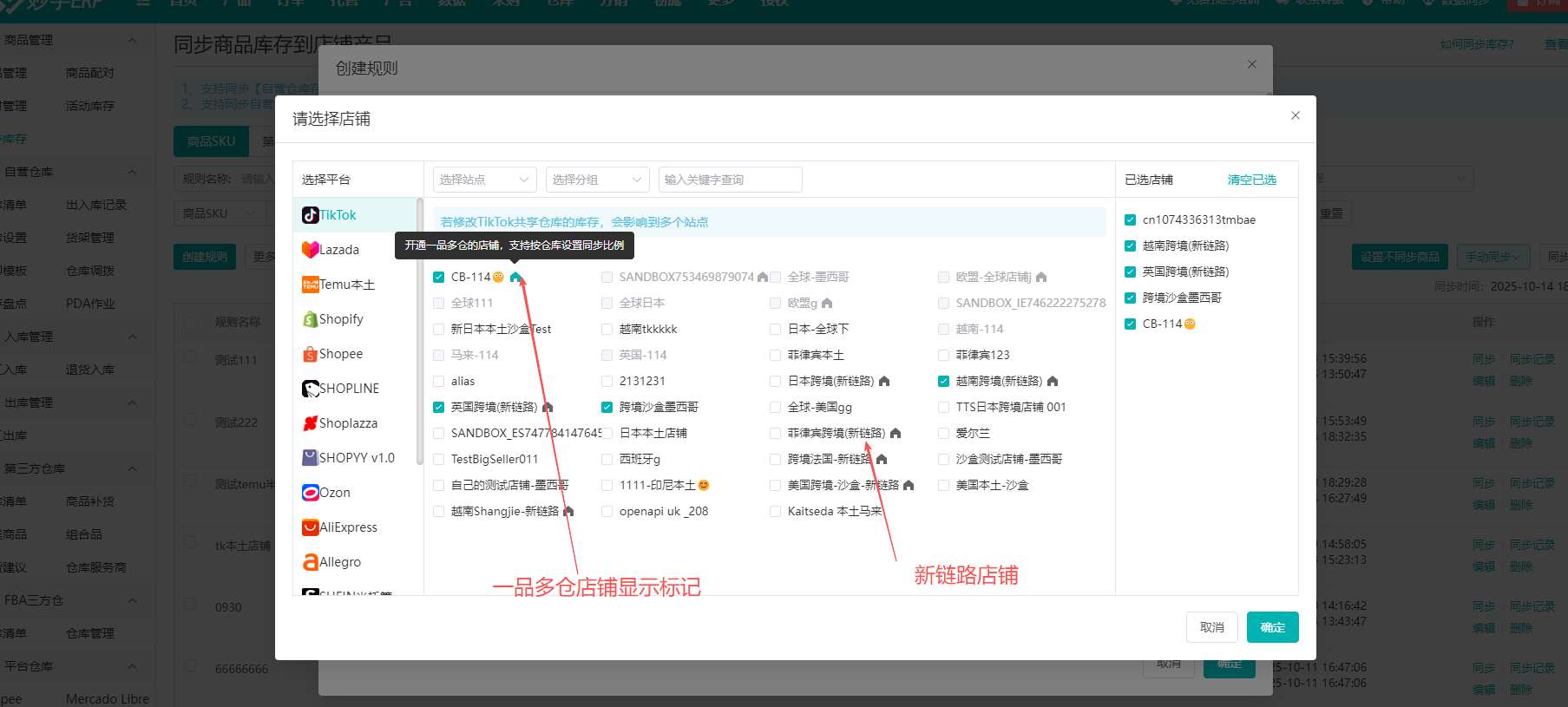Switch to the 商品SKU tab
The image size is (1568, 707).
211,141
